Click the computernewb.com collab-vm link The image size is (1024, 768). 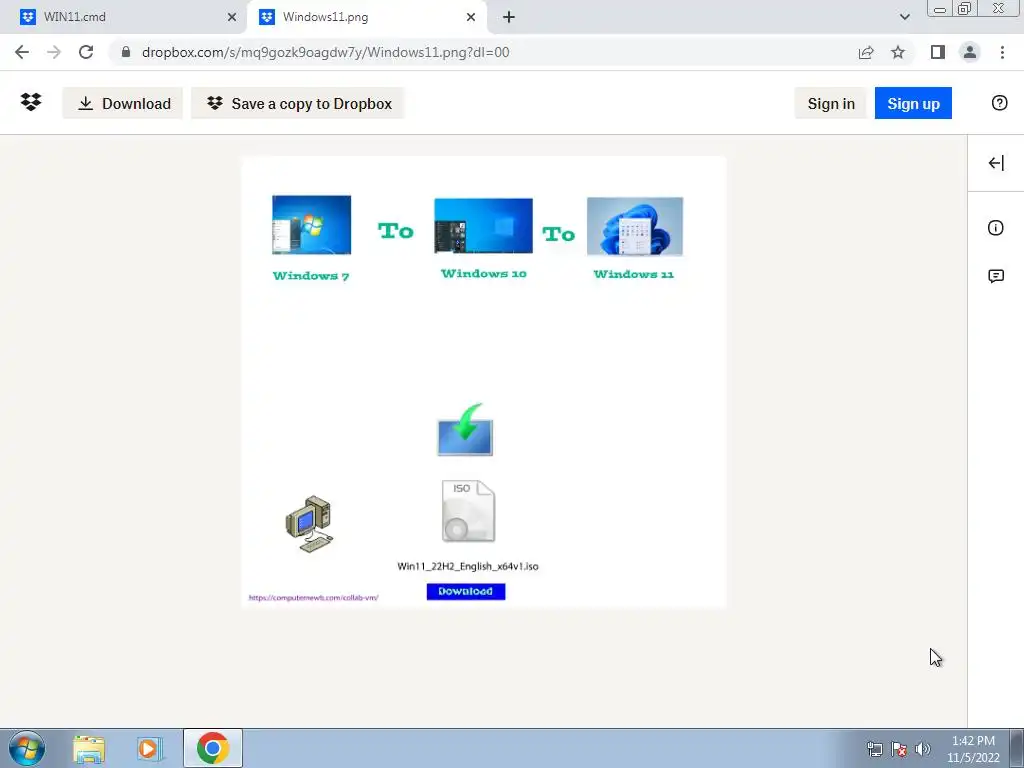tap(313, 598)
